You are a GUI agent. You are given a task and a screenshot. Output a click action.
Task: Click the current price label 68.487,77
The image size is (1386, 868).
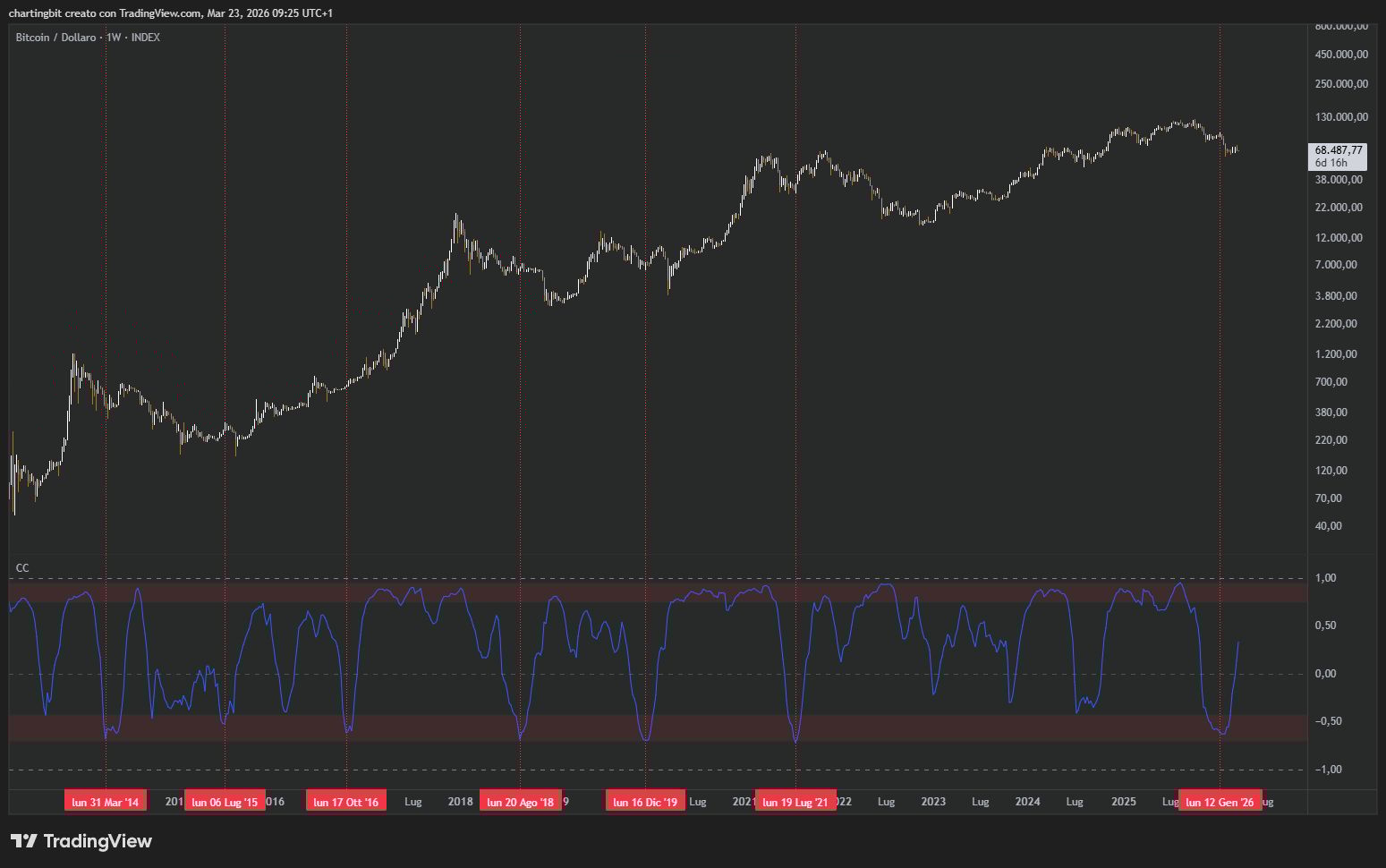(1339, 150)
